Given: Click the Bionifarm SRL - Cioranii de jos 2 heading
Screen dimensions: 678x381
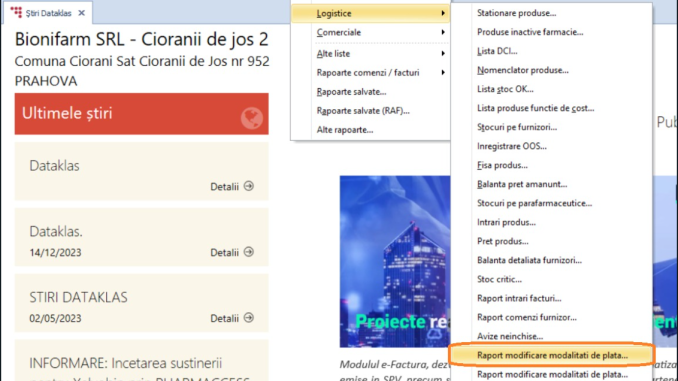Looking at the screenshot, I should (x=141, y=39).
